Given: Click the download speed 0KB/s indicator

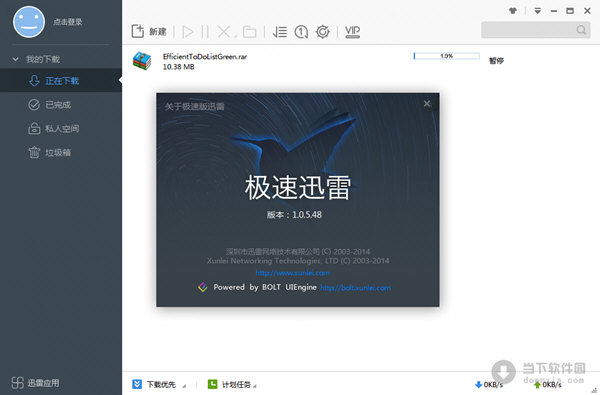Looking at the screenshot, I should [x=489, y=385].
